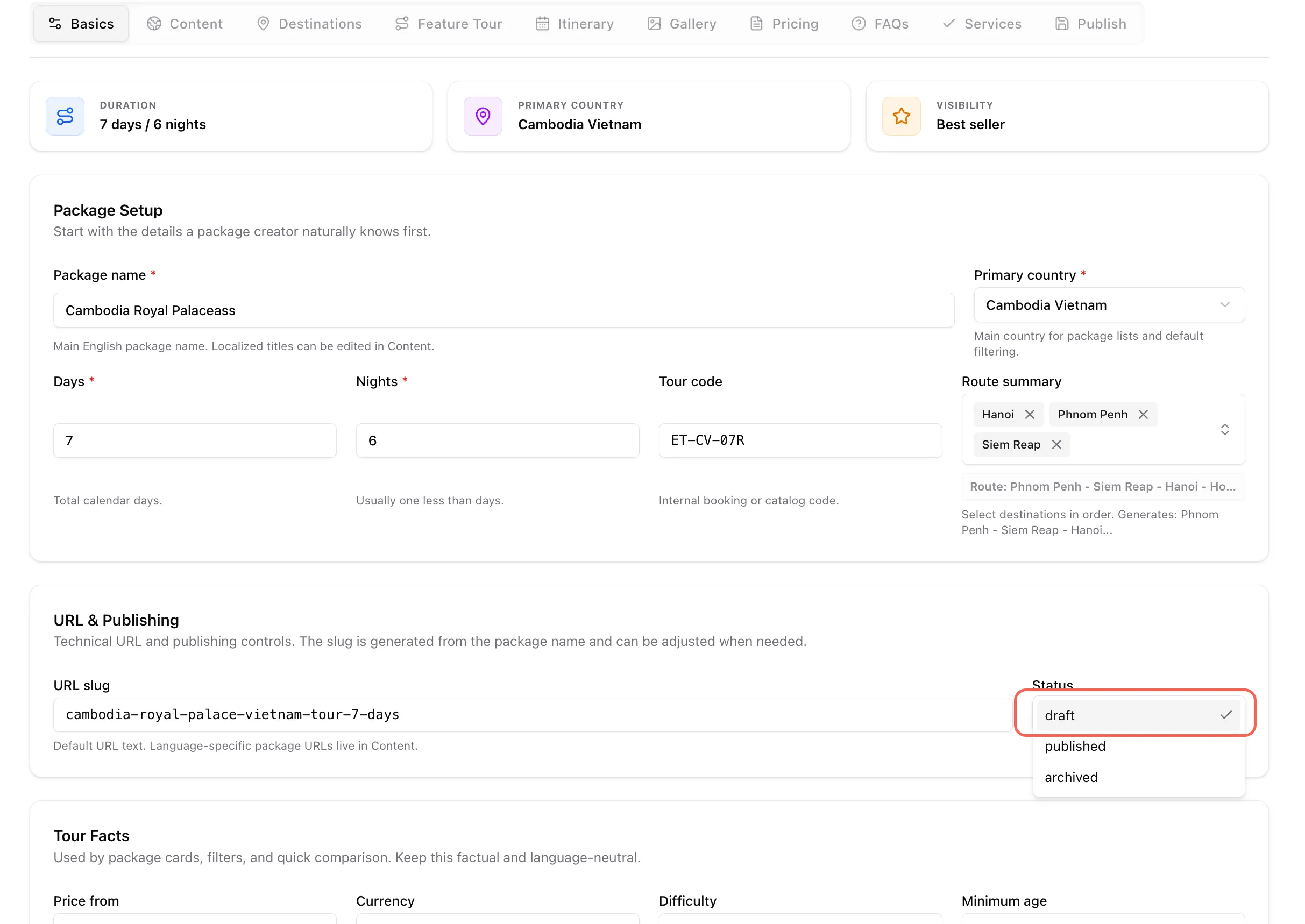Open the Primary country dropdown

point(1109,305)
